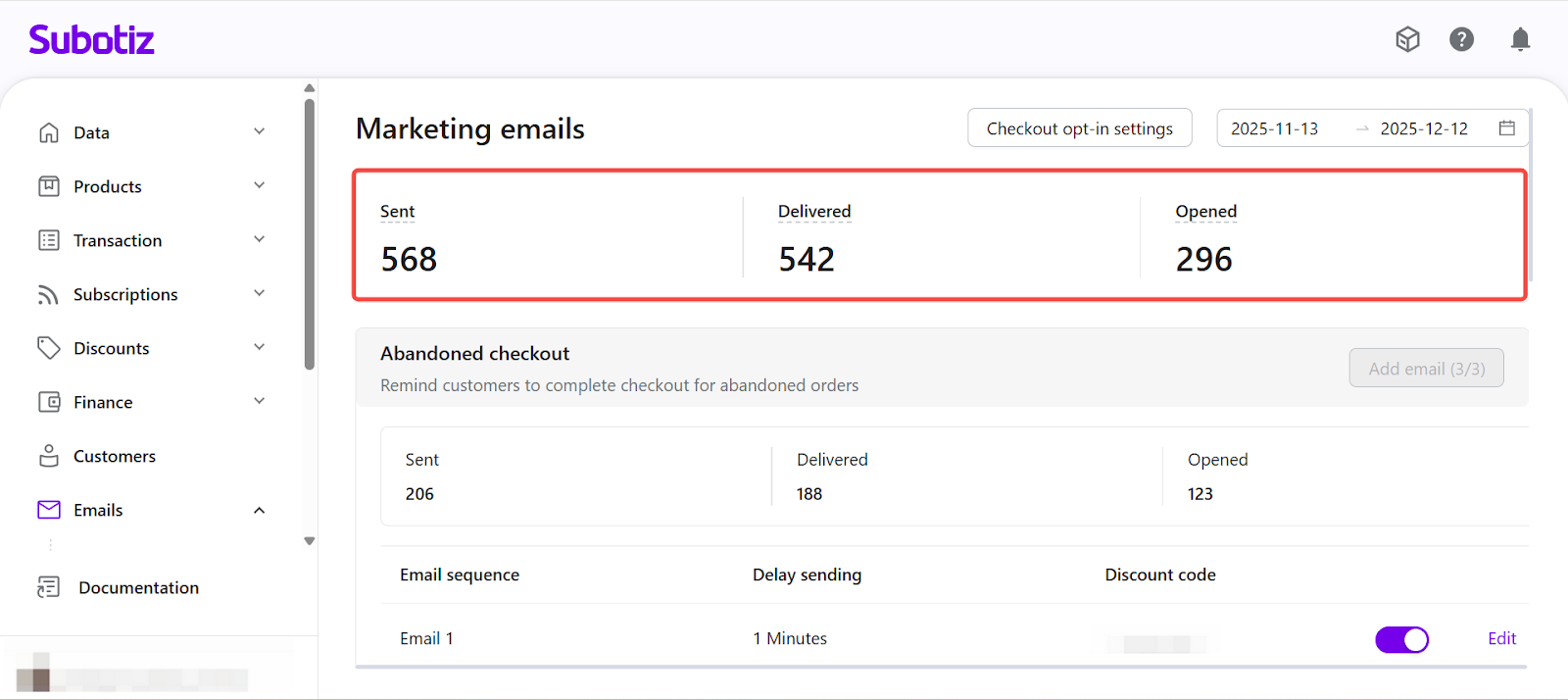Open notifications bell icon

(1520, 39)
